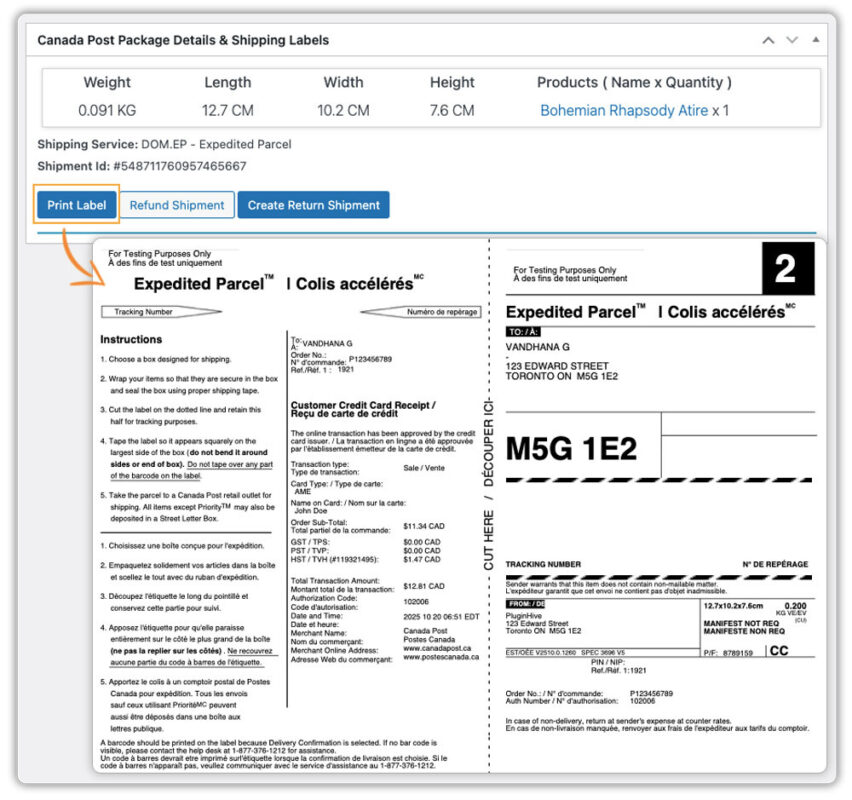
Task: Click the Width column header
Action: point(343,82)
